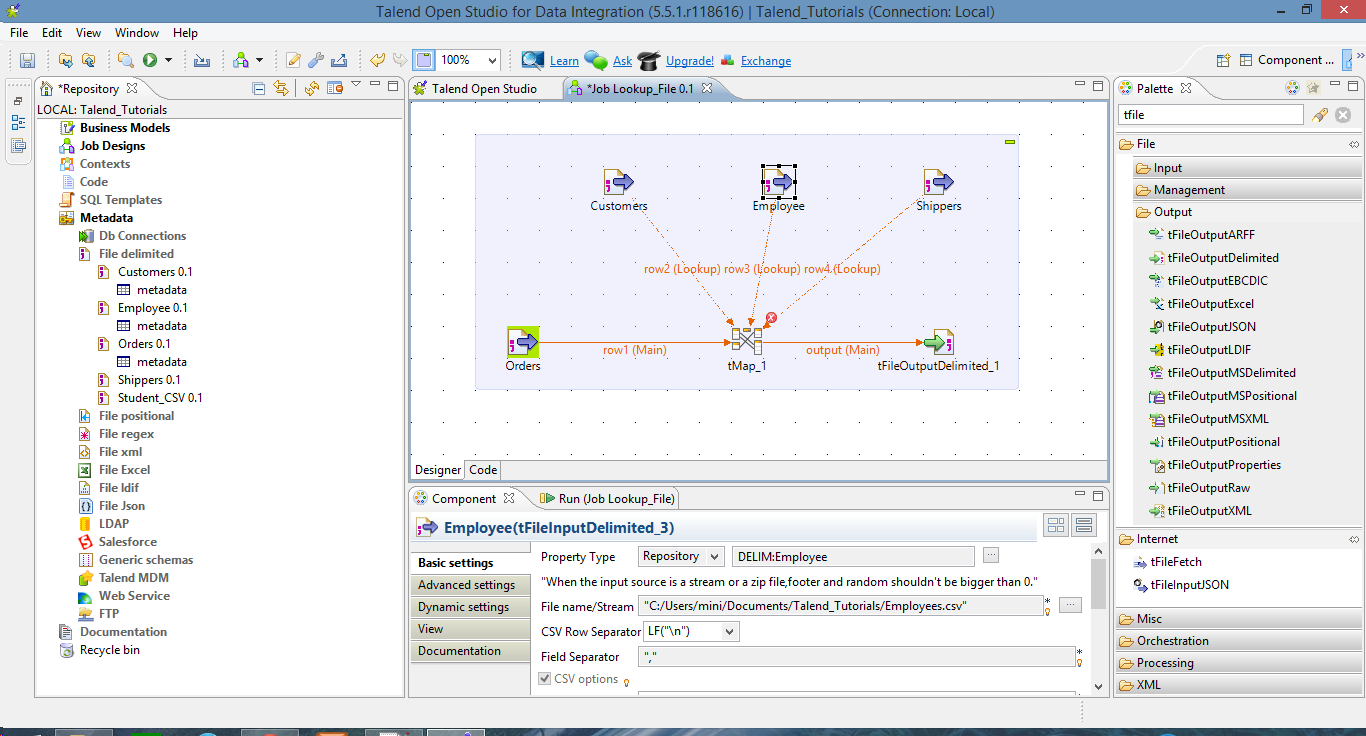
Task: Select the Student_CSV 0.1 metadata item
Action: pos(160,398)
